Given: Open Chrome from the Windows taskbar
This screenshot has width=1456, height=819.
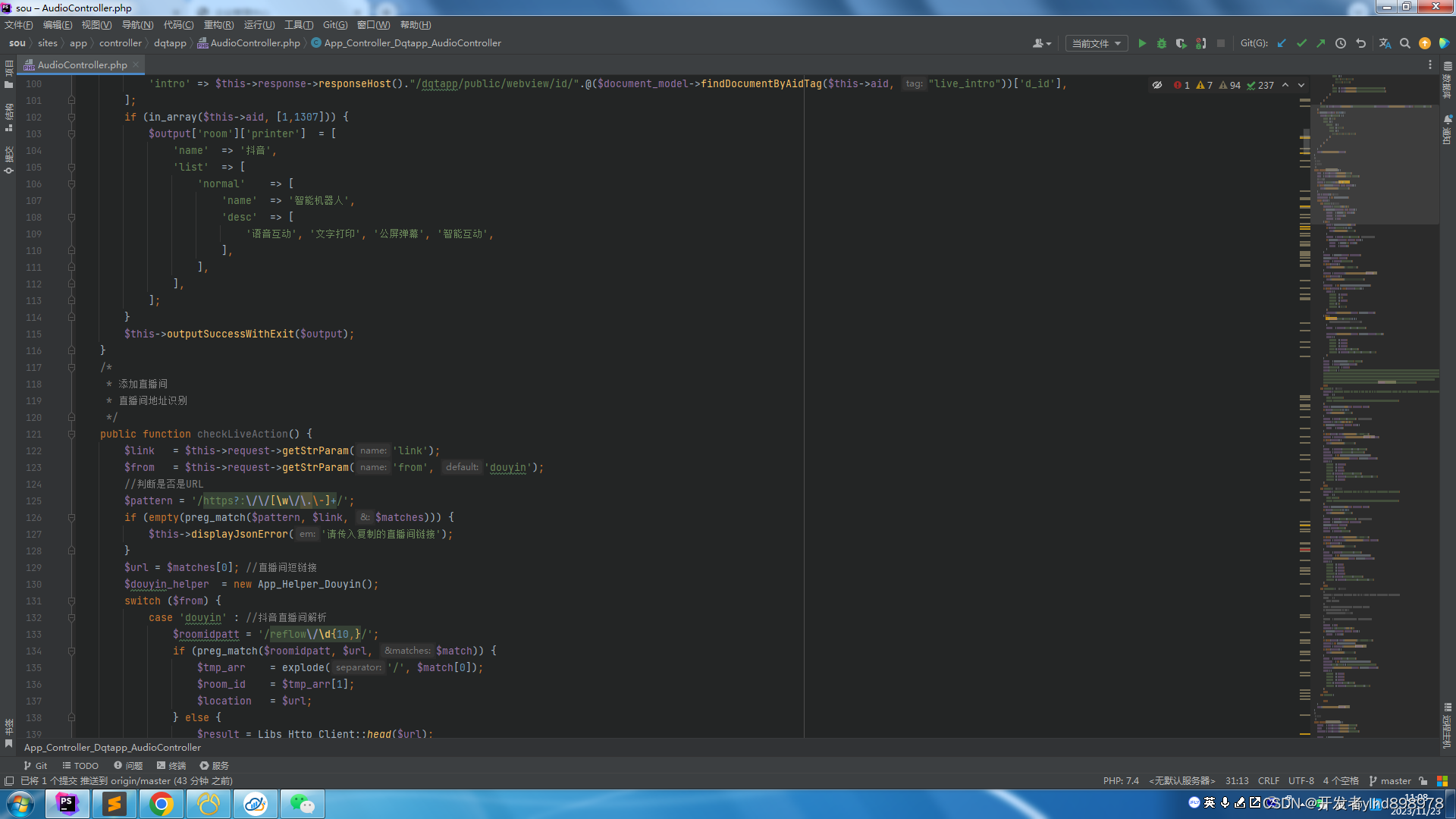Looking at the screenshot, I should 161,803.
